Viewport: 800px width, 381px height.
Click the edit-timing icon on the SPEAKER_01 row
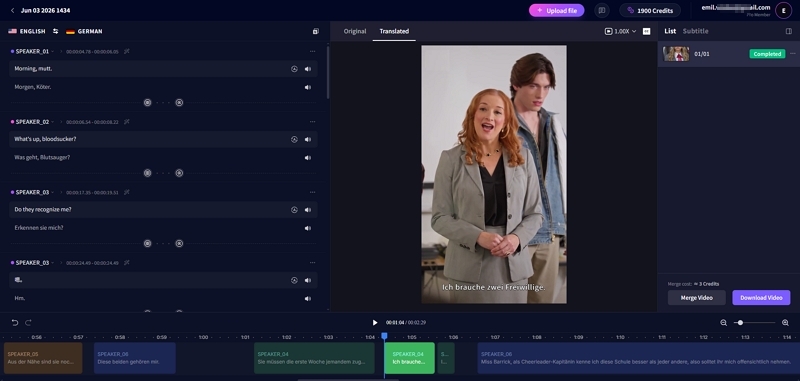coord(127,51)
